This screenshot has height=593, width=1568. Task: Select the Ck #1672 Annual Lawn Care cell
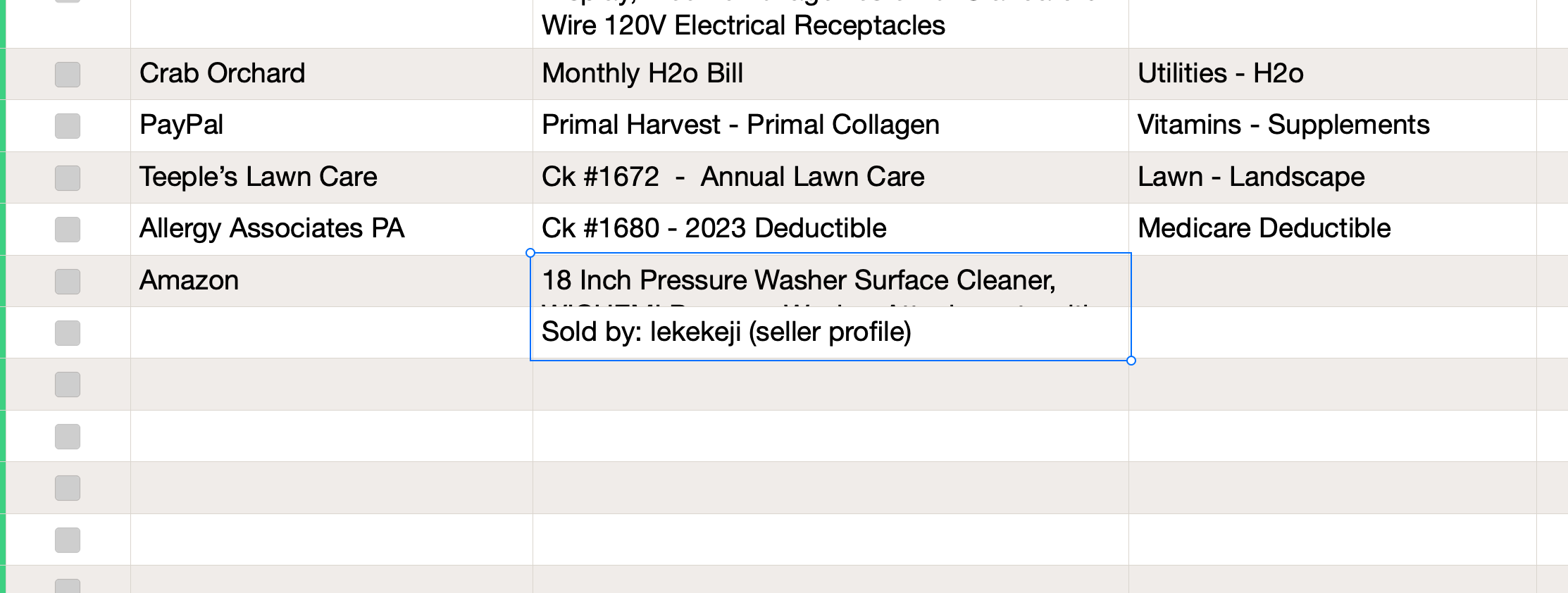click(x=830, y=177)
